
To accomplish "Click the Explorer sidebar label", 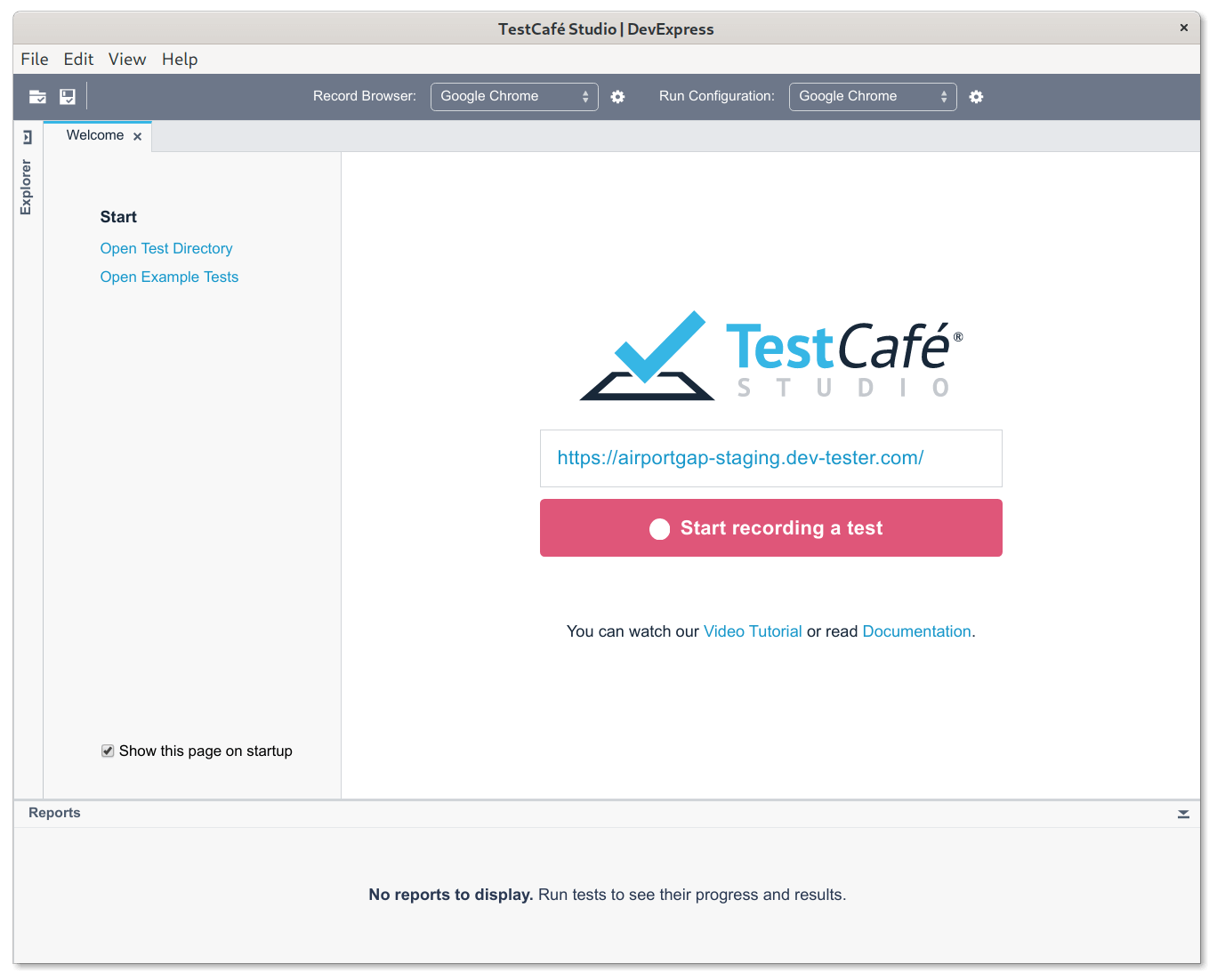I will click(x=26, y=188).
